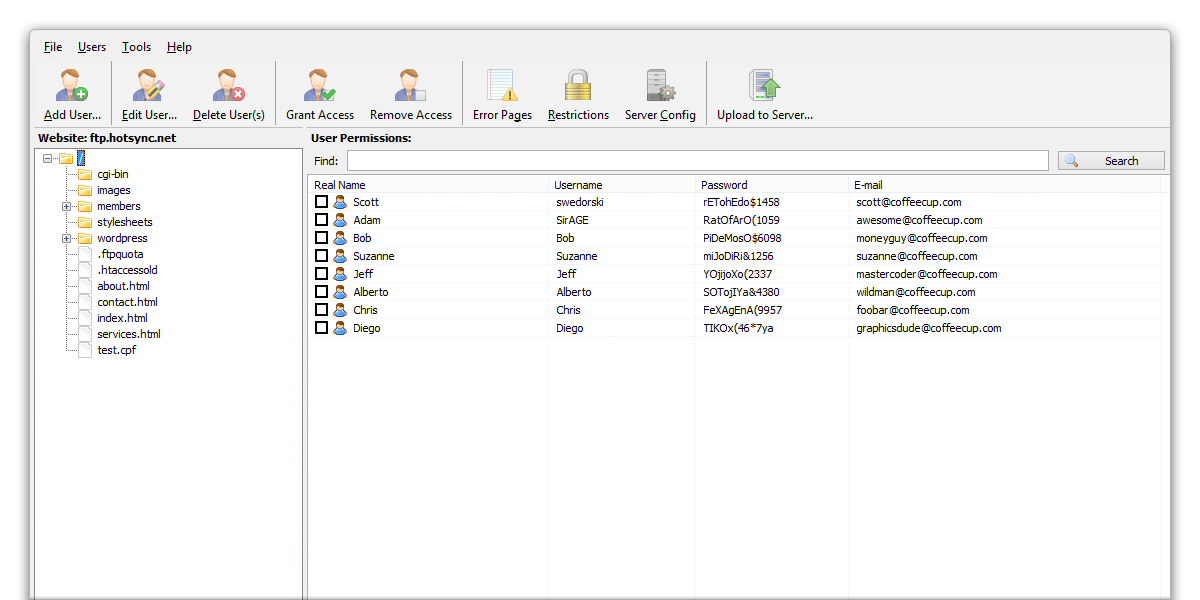Click the about.html file icon

coord(85,286)
